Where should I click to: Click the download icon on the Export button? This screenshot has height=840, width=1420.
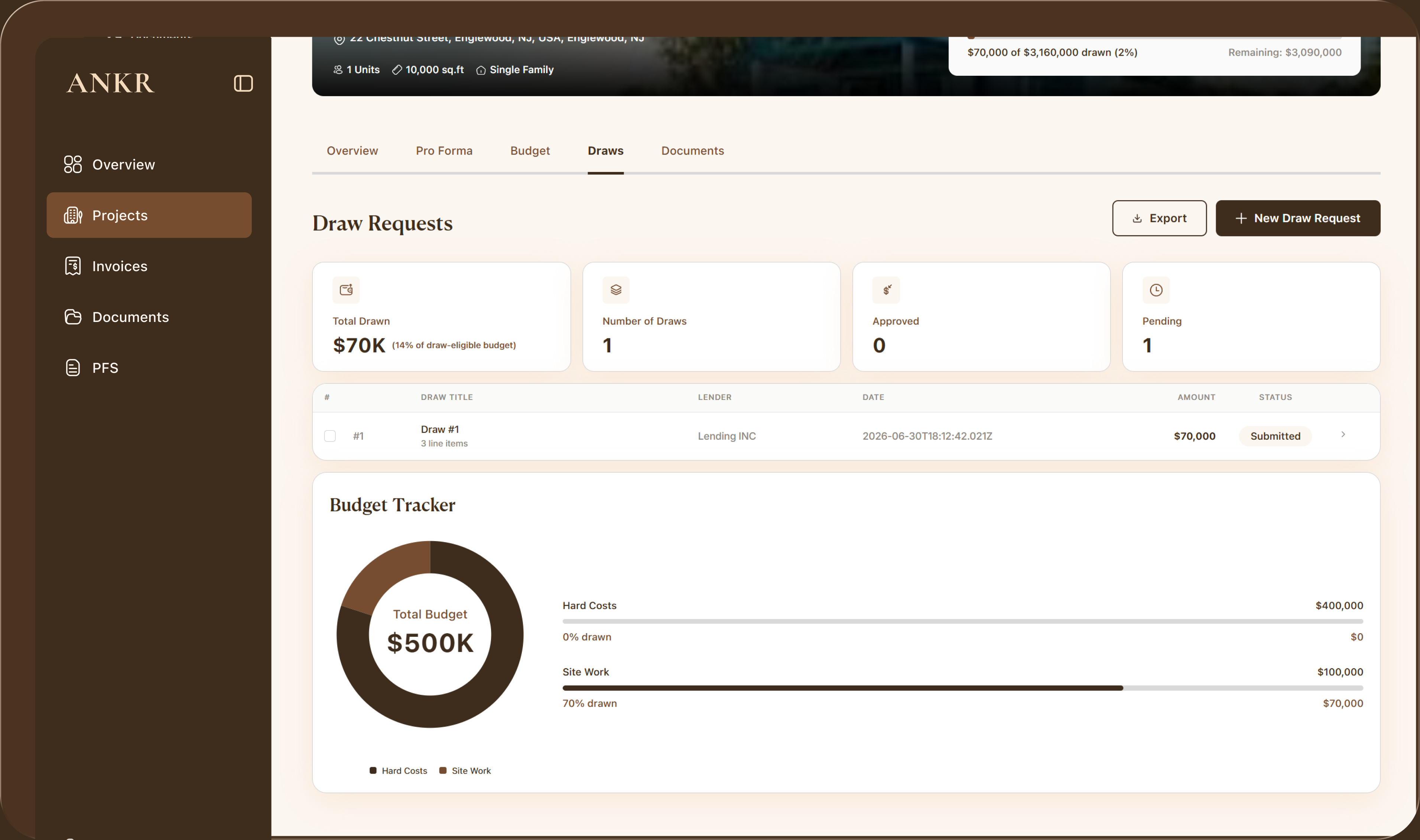point(1137,218)
